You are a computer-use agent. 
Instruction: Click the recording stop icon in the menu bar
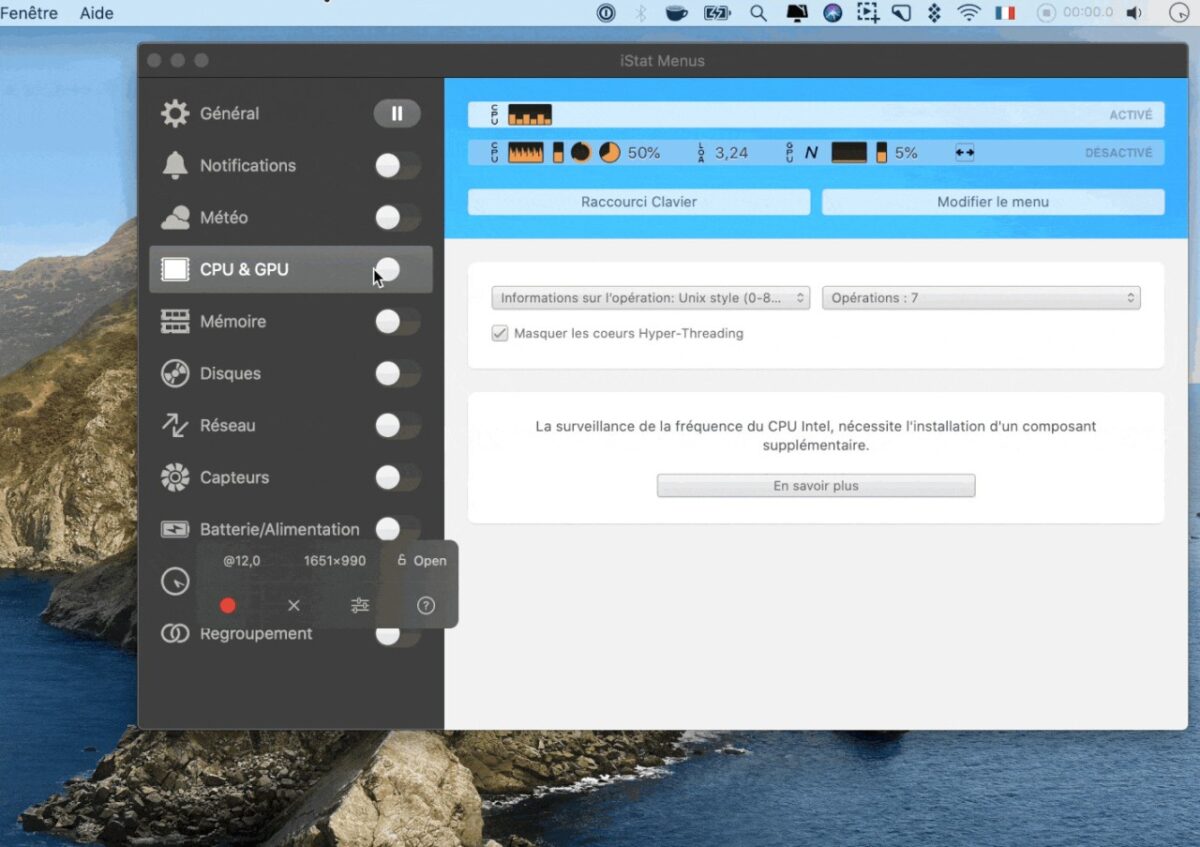coord(1046,13)
